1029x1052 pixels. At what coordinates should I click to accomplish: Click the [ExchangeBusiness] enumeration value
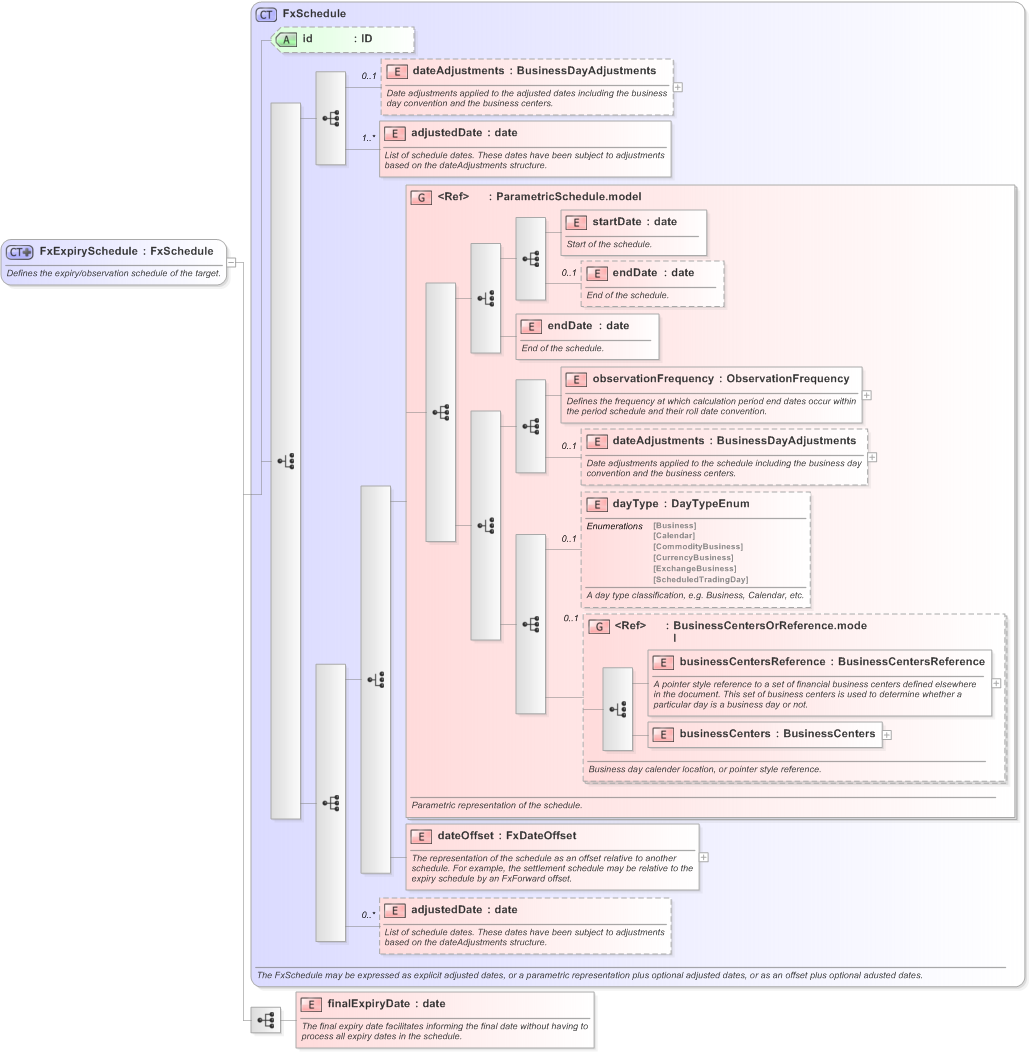point(694,569)
